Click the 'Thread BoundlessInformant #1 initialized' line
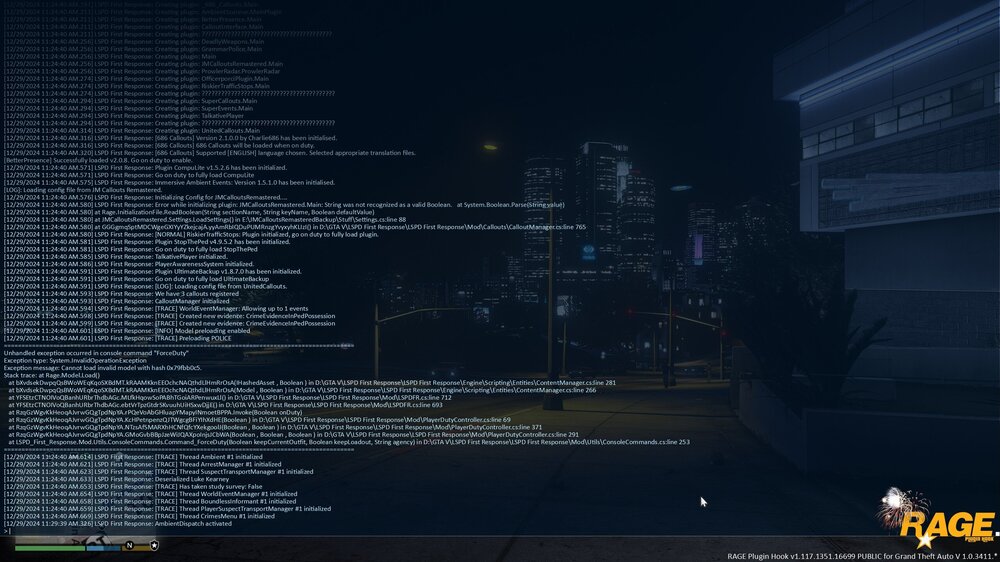This screenshot has width=1000, height=562. pyautogui.click(x=150, y=501)
